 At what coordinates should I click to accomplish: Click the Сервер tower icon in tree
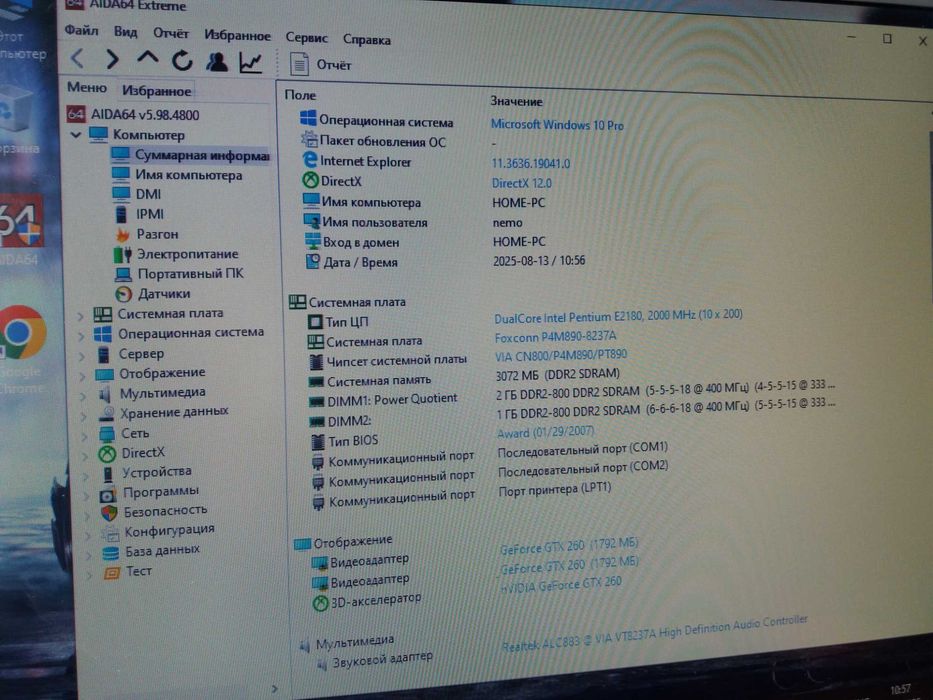104,355
